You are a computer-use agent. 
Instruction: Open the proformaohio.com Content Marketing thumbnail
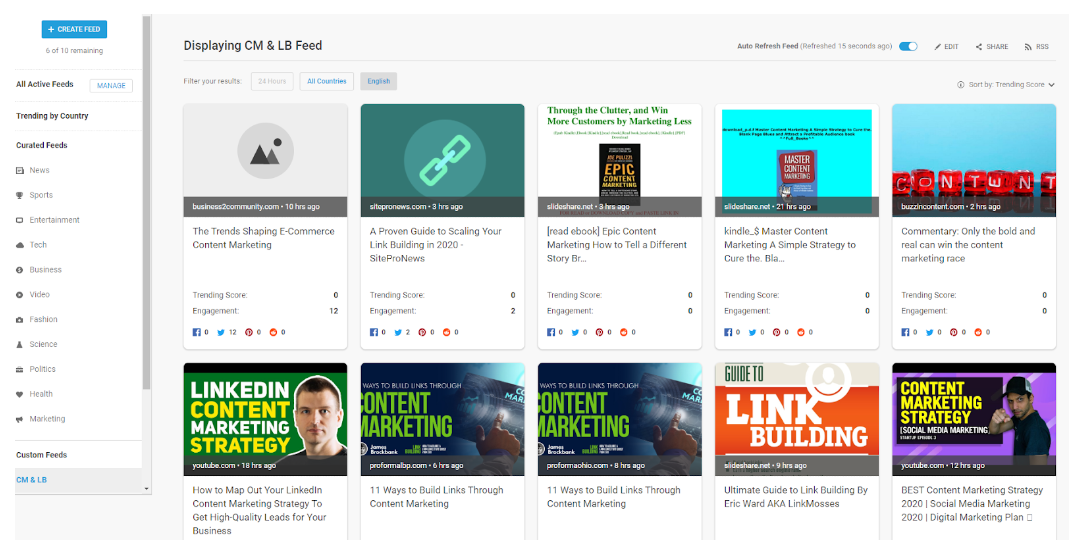[620, 419]
